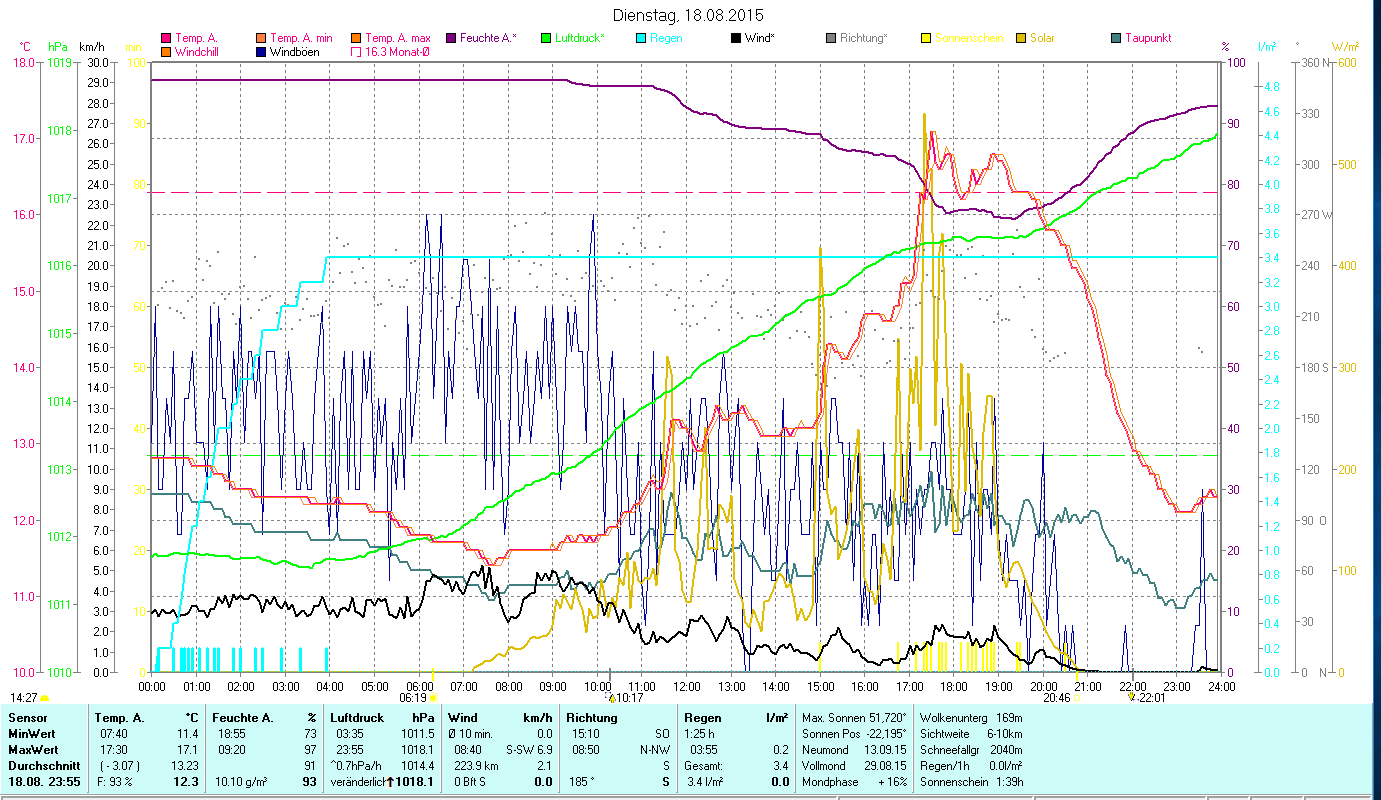Viewport: 1381px width, 800px height.
Task: Select the teal Taupunkt legend swatch
Action: 1116,38
